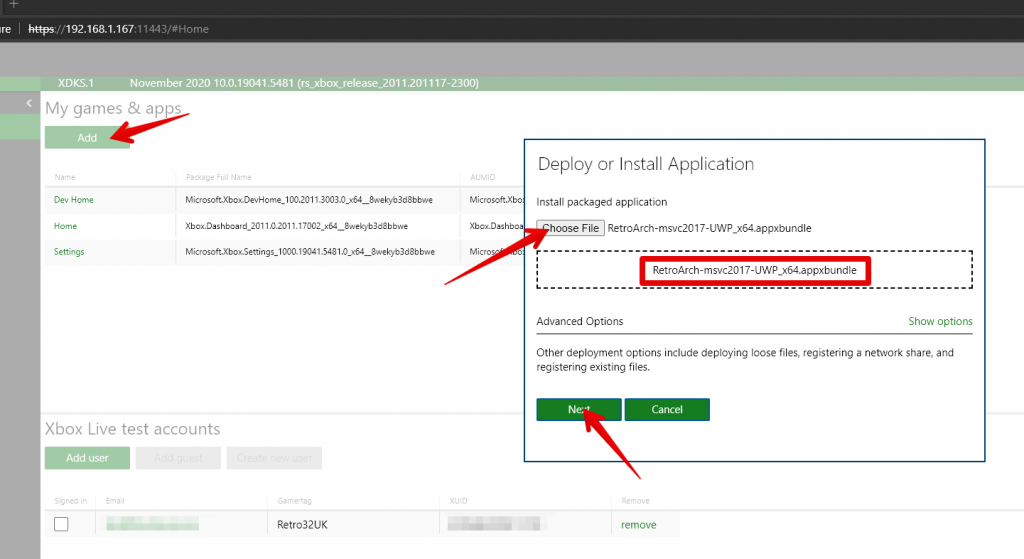Click the Email column header
Viewport: 1024px width, 559px height.
coord(115,501)
